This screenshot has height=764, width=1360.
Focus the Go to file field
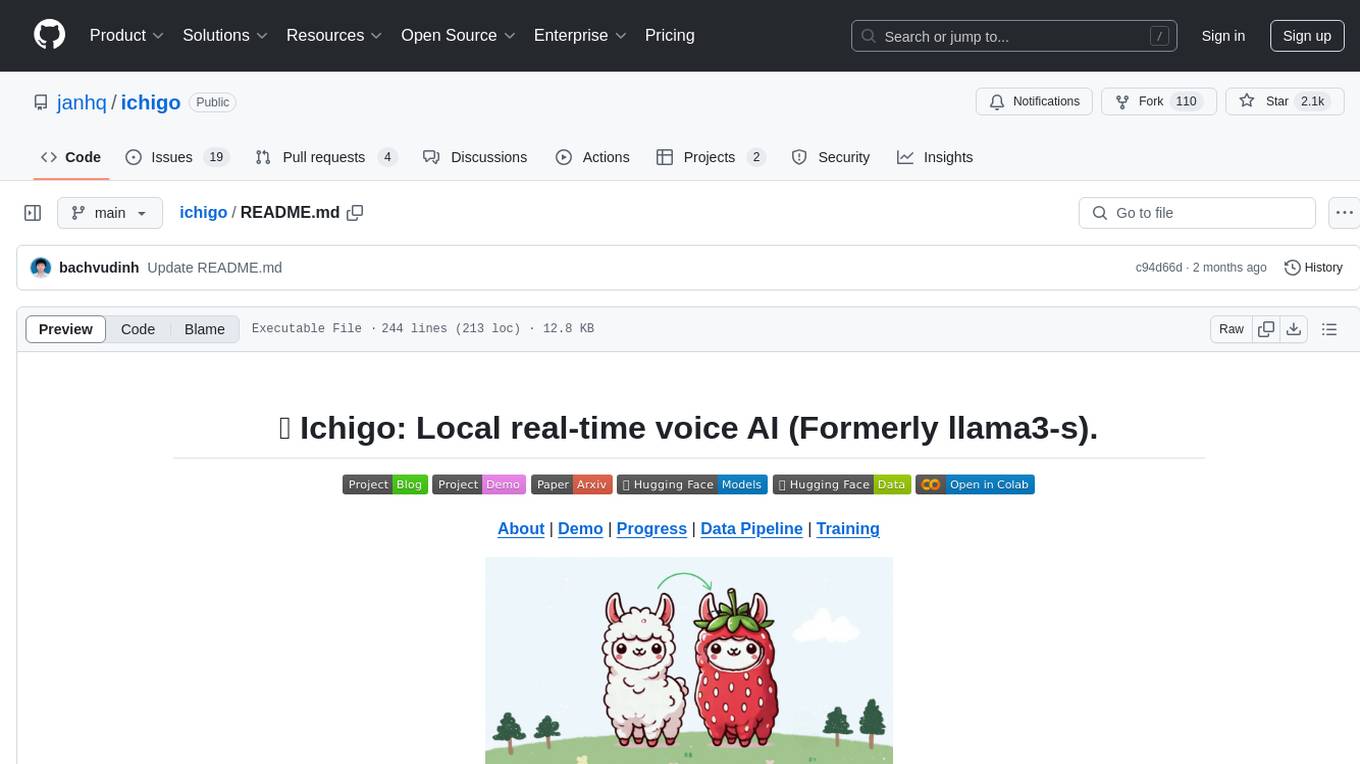1197,213
